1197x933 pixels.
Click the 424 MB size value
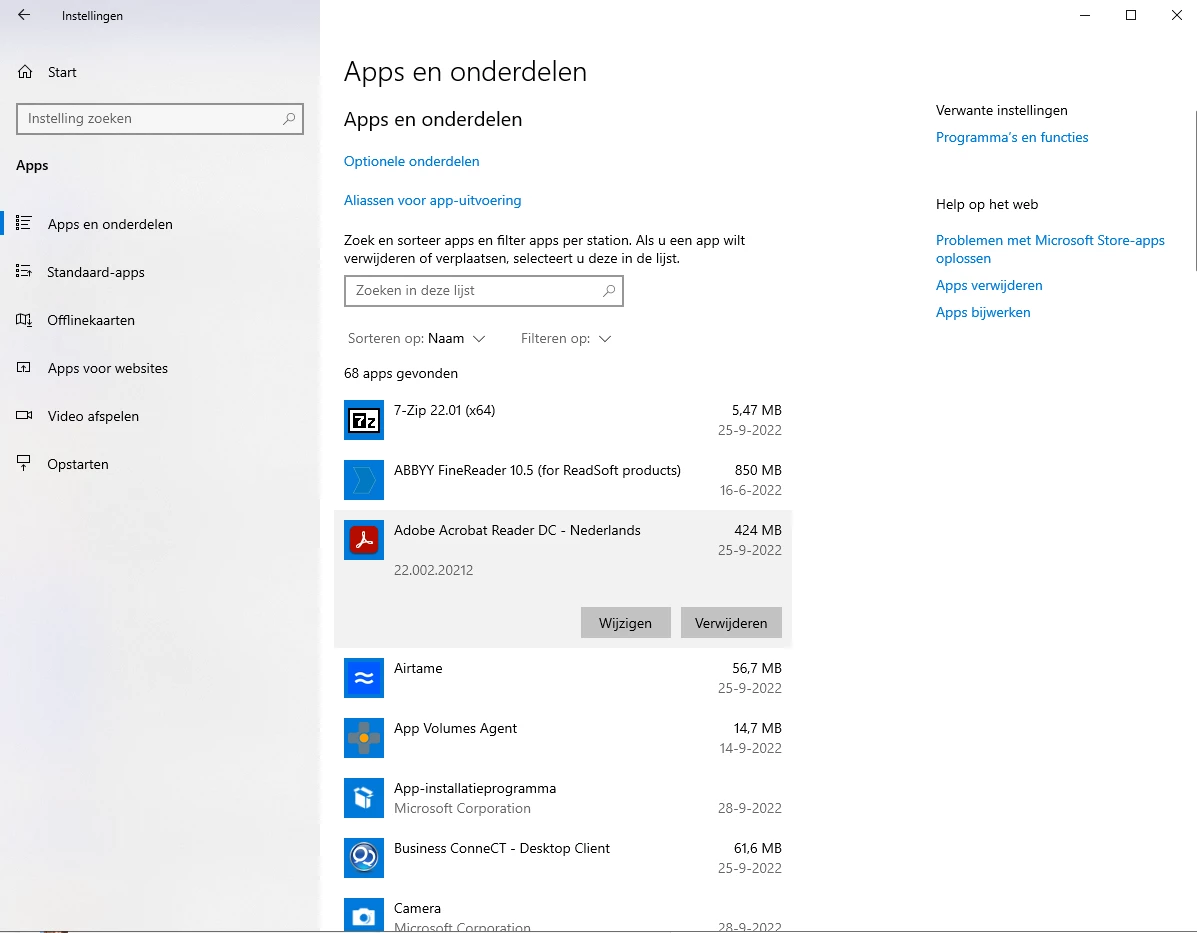point(758,530)
